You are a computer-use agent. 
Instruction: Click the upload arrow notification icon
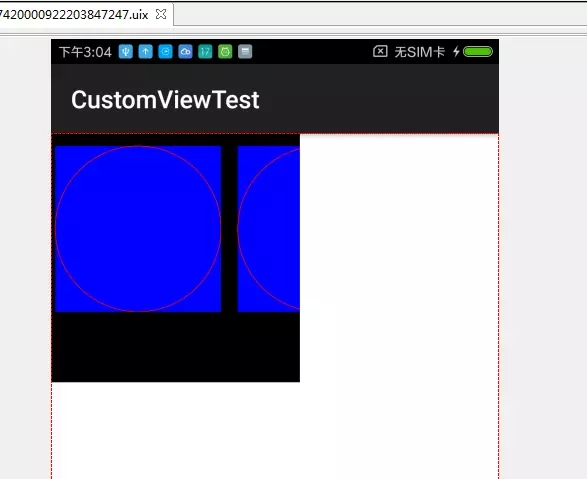coord(146,52)
